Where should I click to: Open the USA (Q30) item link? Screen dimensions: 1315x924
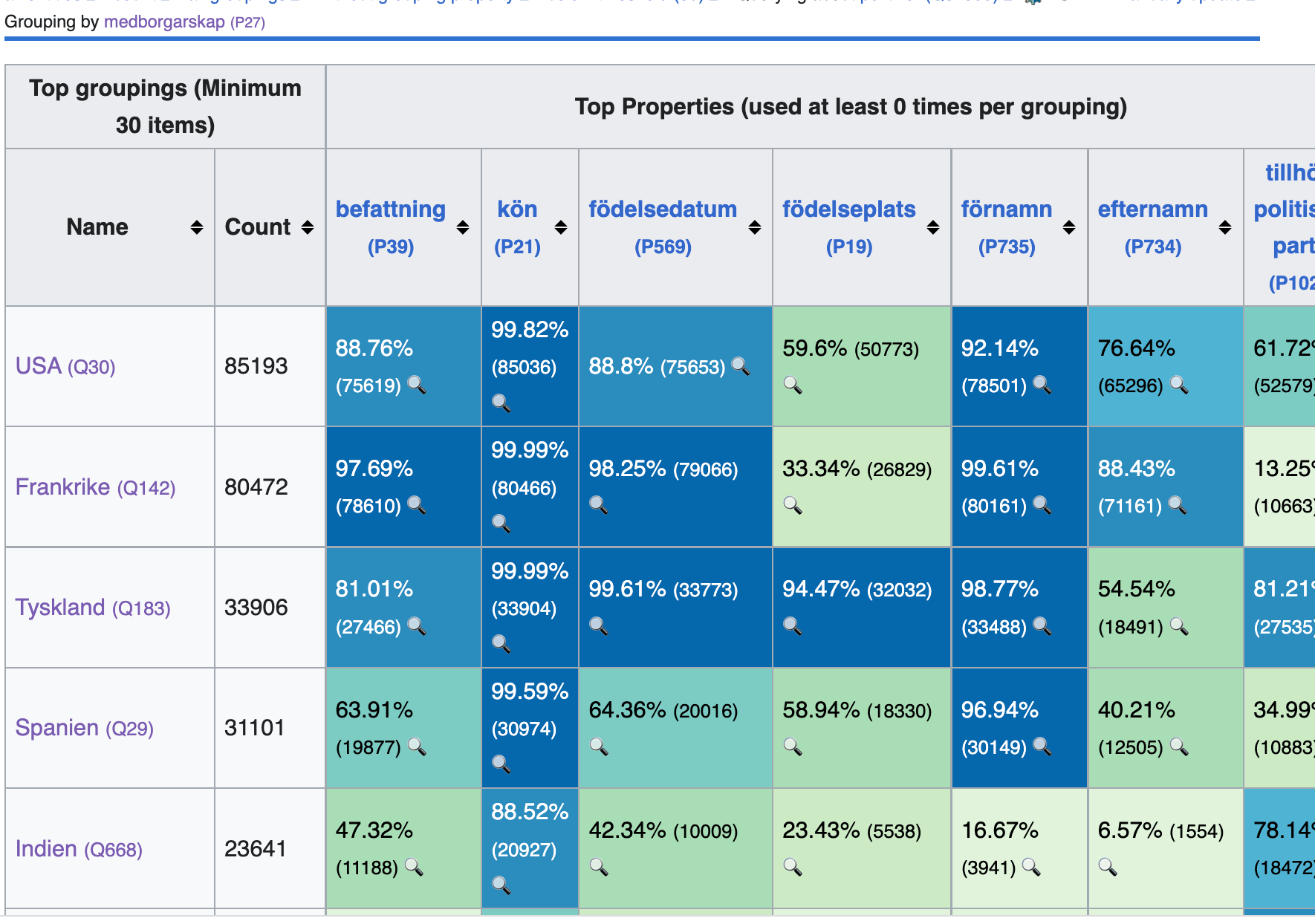click(x=65, y=366)
